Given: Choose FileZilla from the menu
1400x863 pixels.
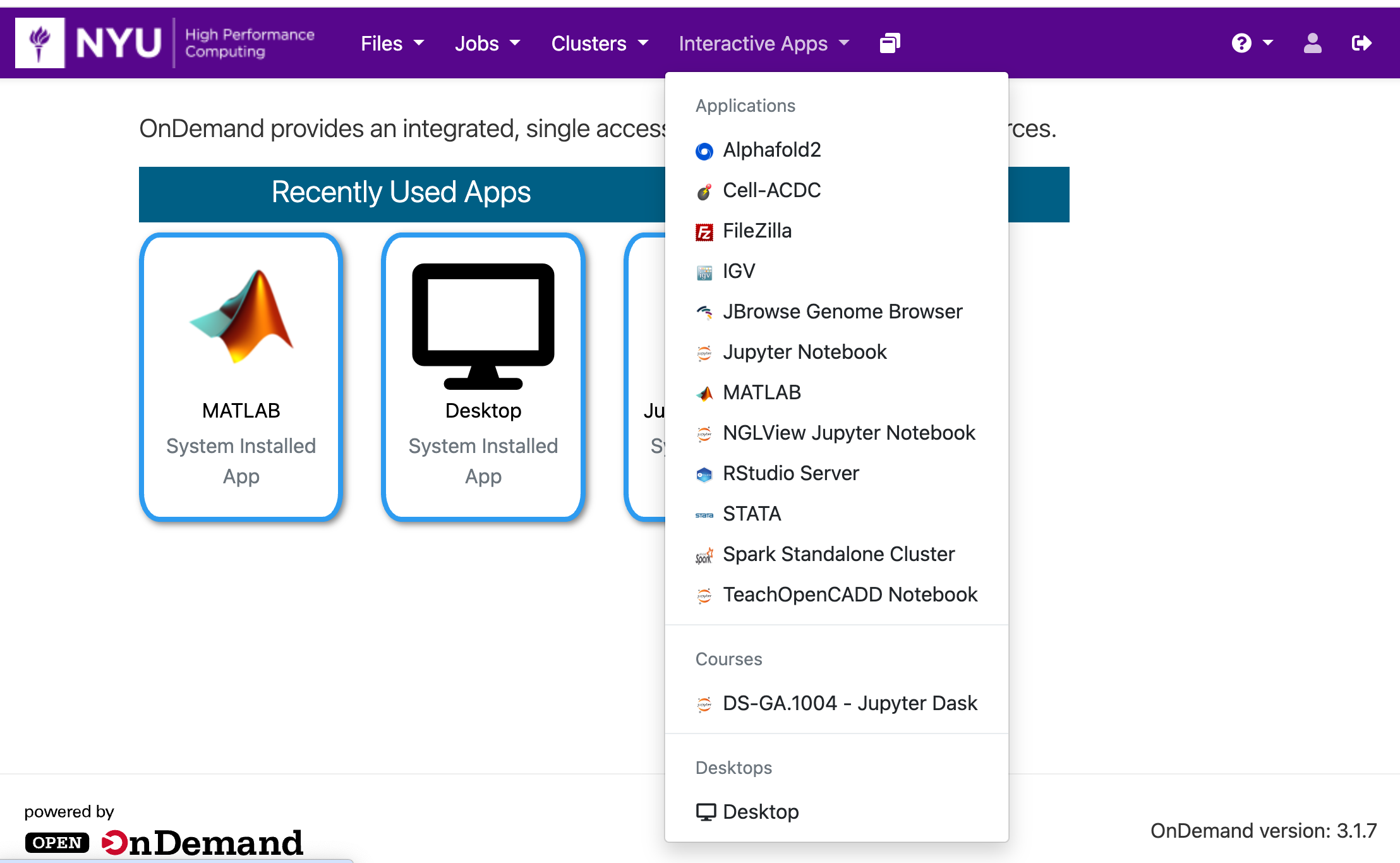Looking at the screenshot, I should (836, 231).
